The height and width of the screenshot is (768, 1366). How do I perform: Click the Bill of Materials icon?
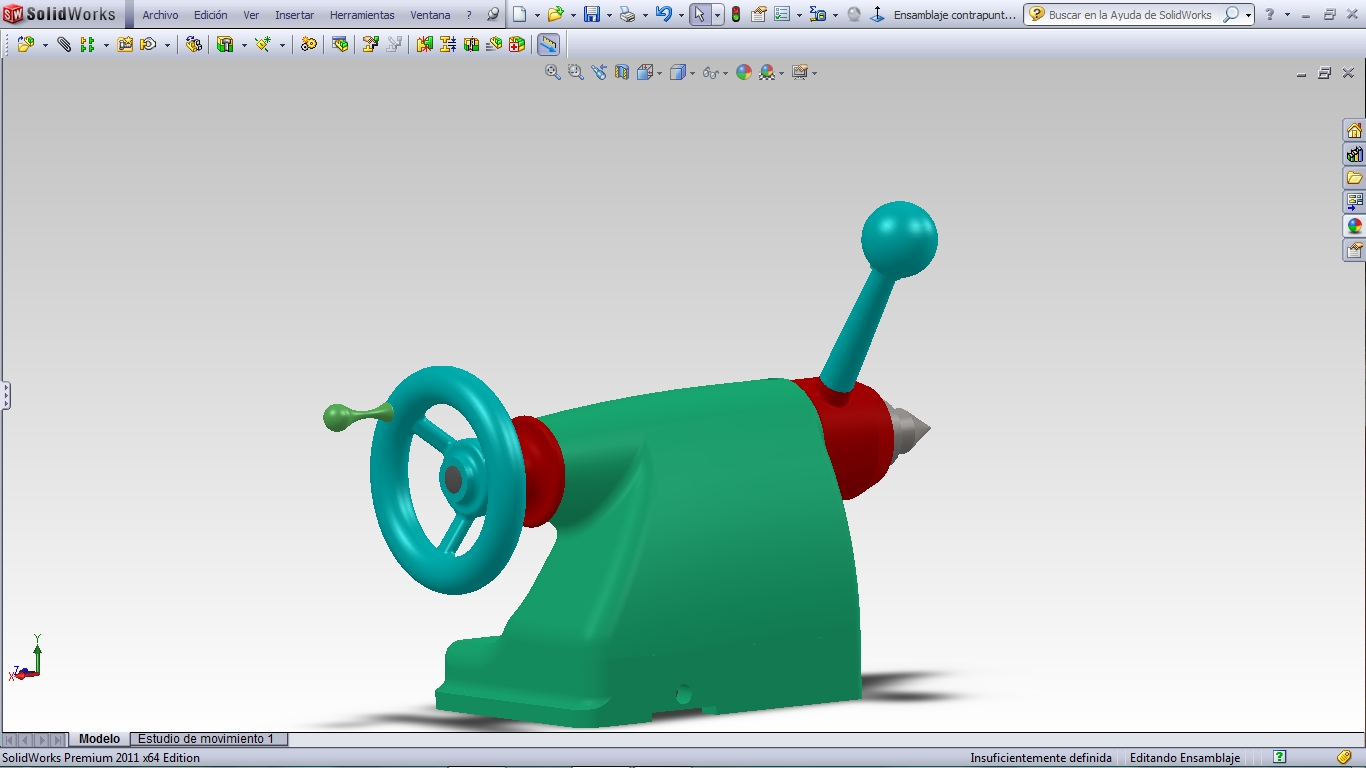[340, 44]
